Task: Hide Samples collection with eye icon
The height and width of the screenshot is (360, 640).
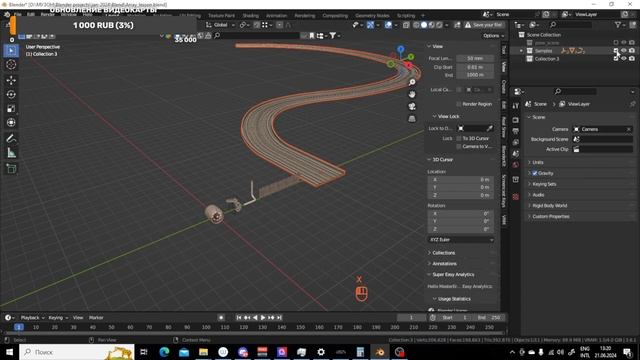Action: [624, 51]
